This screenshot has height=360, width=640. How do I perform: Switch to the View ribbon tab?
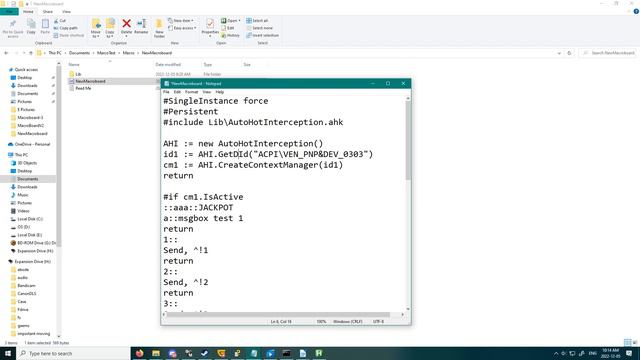(67, 11)
